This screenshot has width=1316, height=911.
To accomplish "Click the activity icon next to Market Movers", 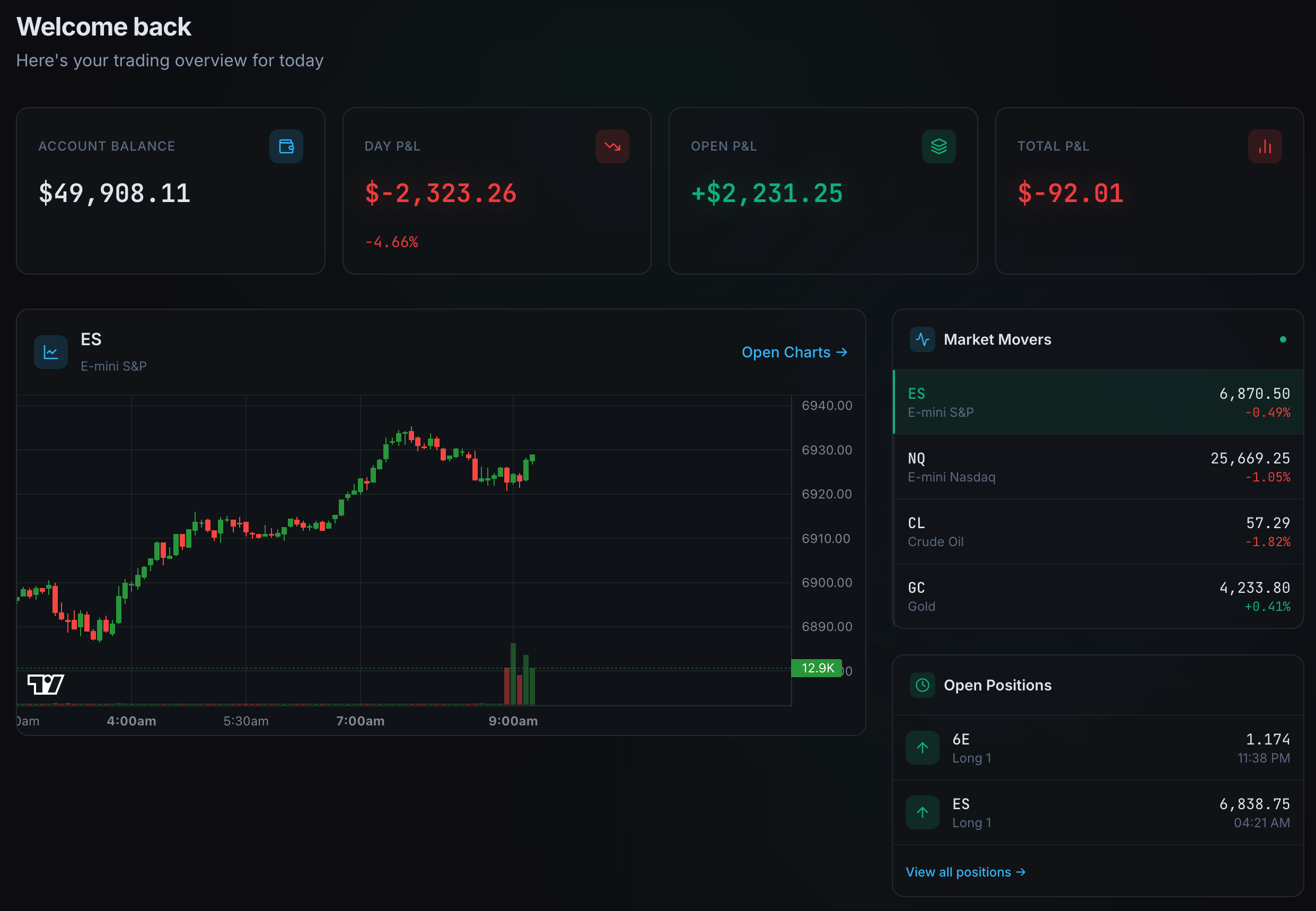I will [922, 339].
